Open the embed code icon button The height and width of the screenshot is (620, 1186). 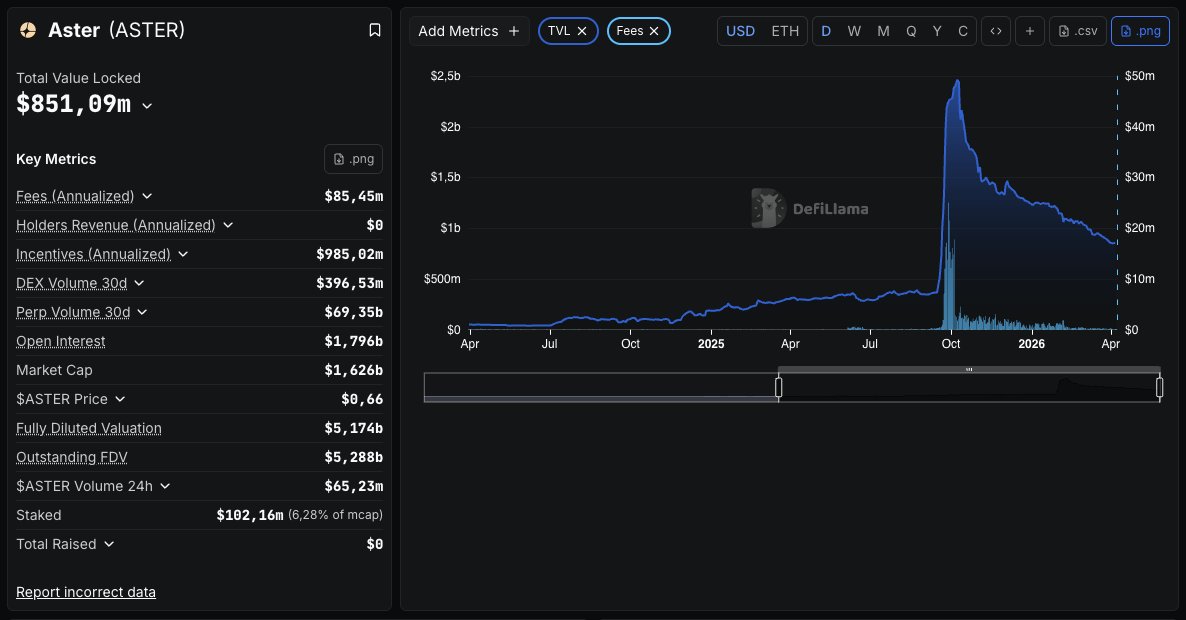[995, 31]
